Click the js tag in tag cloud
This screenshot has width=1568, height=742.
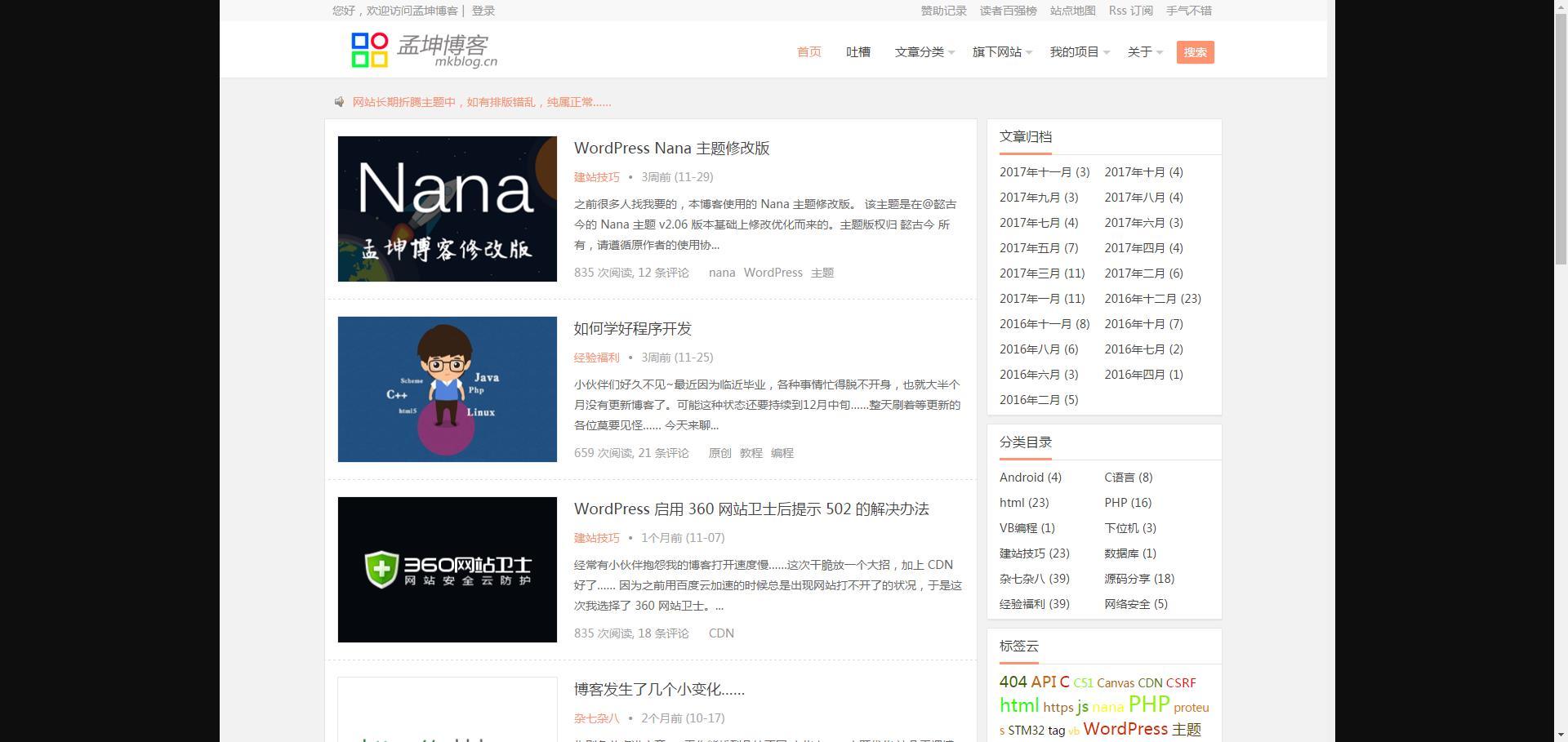point(1082,707)
